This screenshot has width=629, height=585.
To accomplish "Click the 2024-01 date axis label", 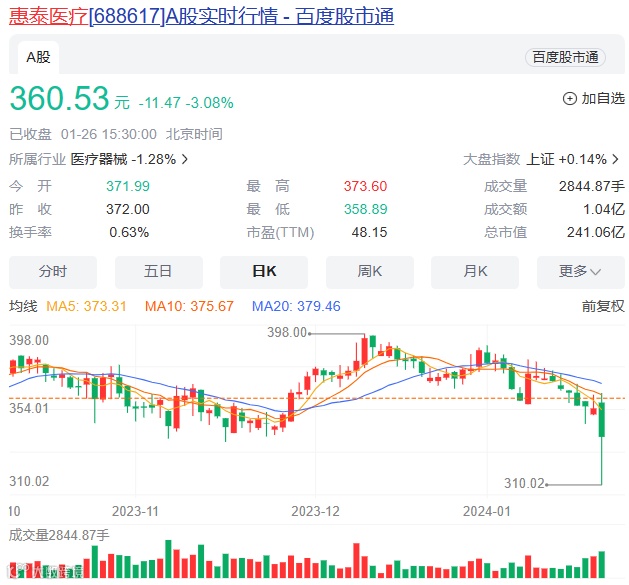I will (487, 512).
